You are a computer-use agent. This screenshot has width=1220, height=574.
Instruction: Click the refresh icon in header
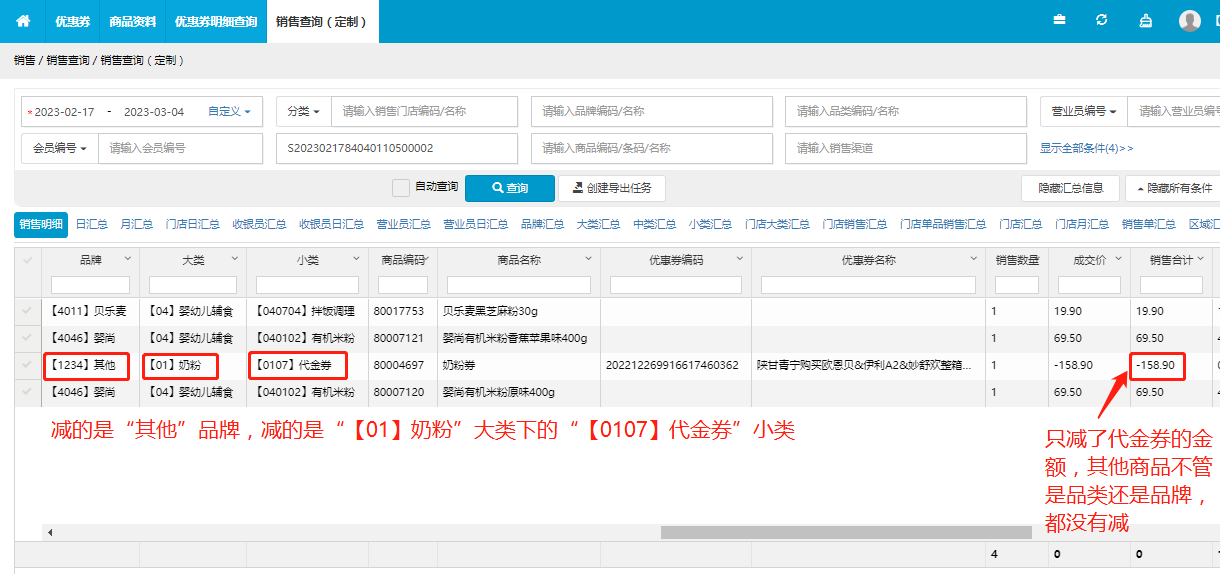(1102, 20)
